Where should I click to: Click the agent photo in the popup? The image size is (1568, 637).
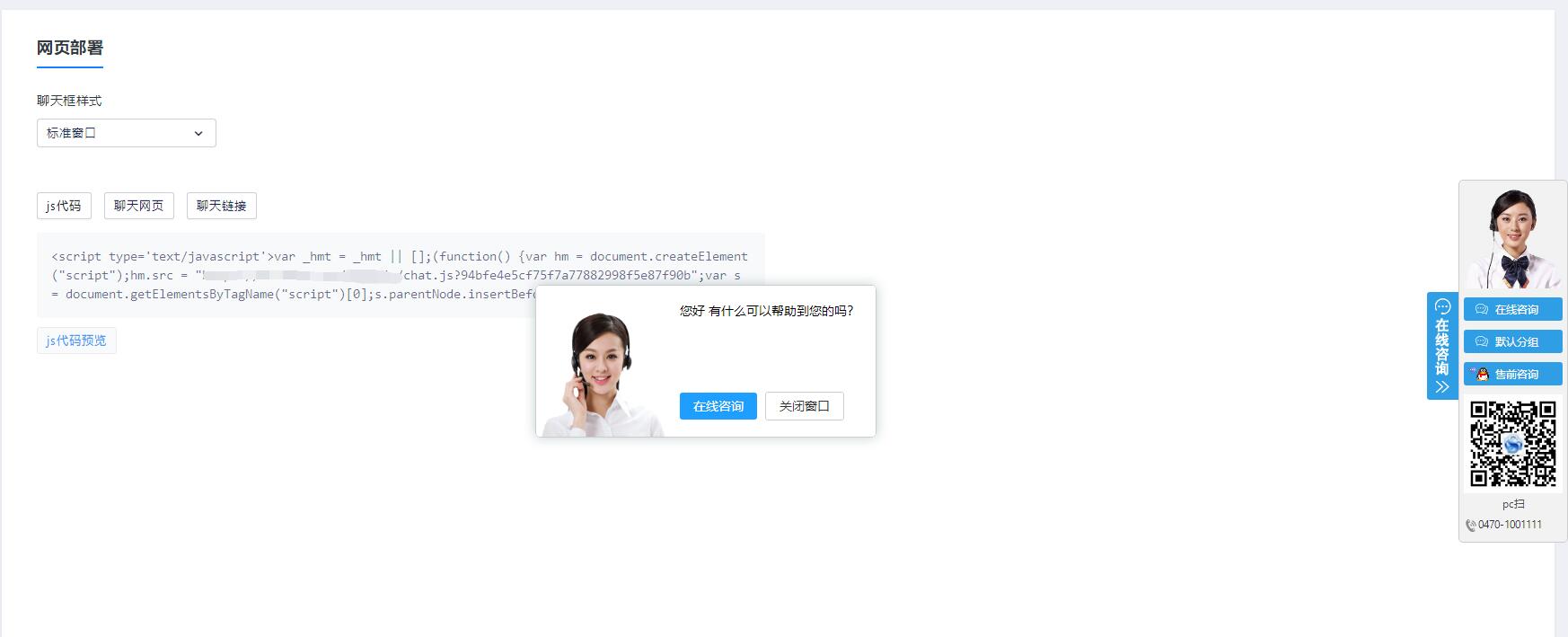(x=600, y=373)
